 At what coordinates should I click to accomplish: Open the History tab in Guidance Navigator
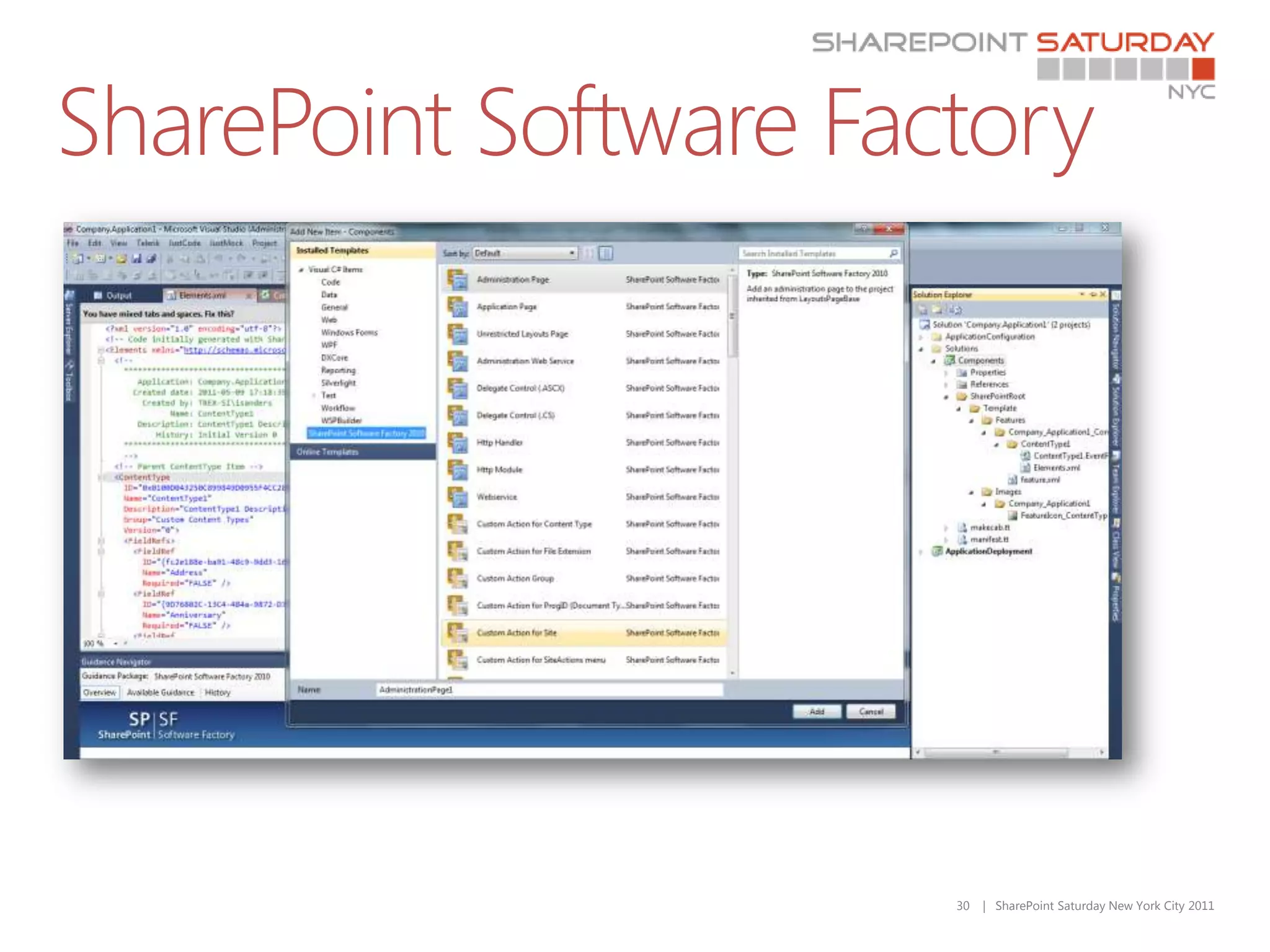point(218,693)
